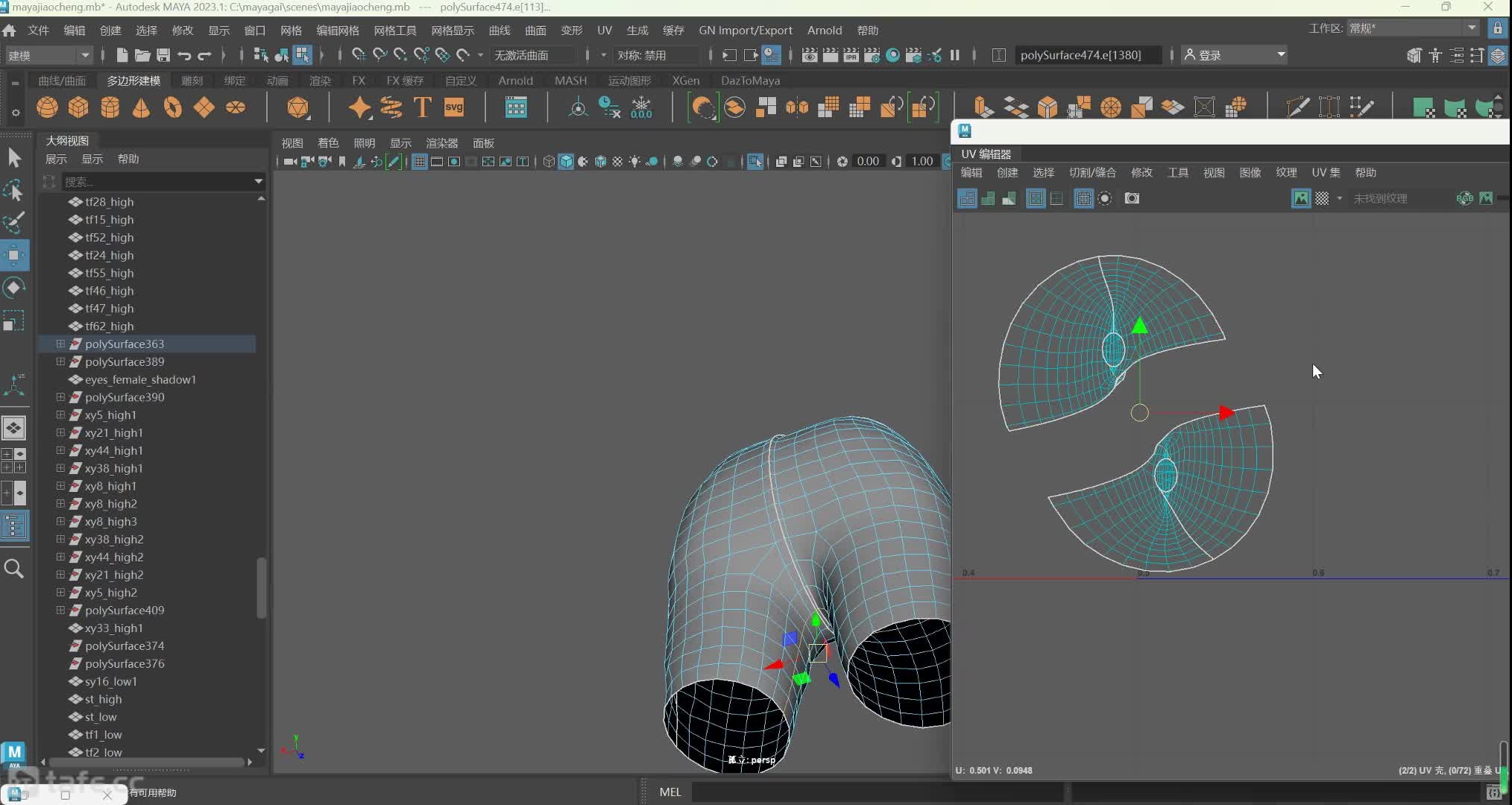Screen dimensions: 1512x805
Task: Open the 登录 account dropdown
Action: [1235, 55]
